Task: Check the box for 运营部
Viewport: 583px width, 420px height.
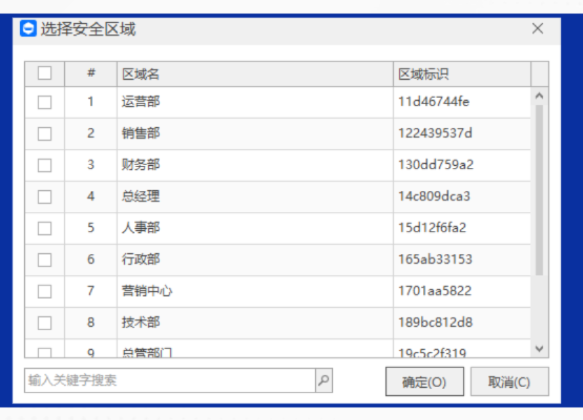Action: (x=45, y=102)
